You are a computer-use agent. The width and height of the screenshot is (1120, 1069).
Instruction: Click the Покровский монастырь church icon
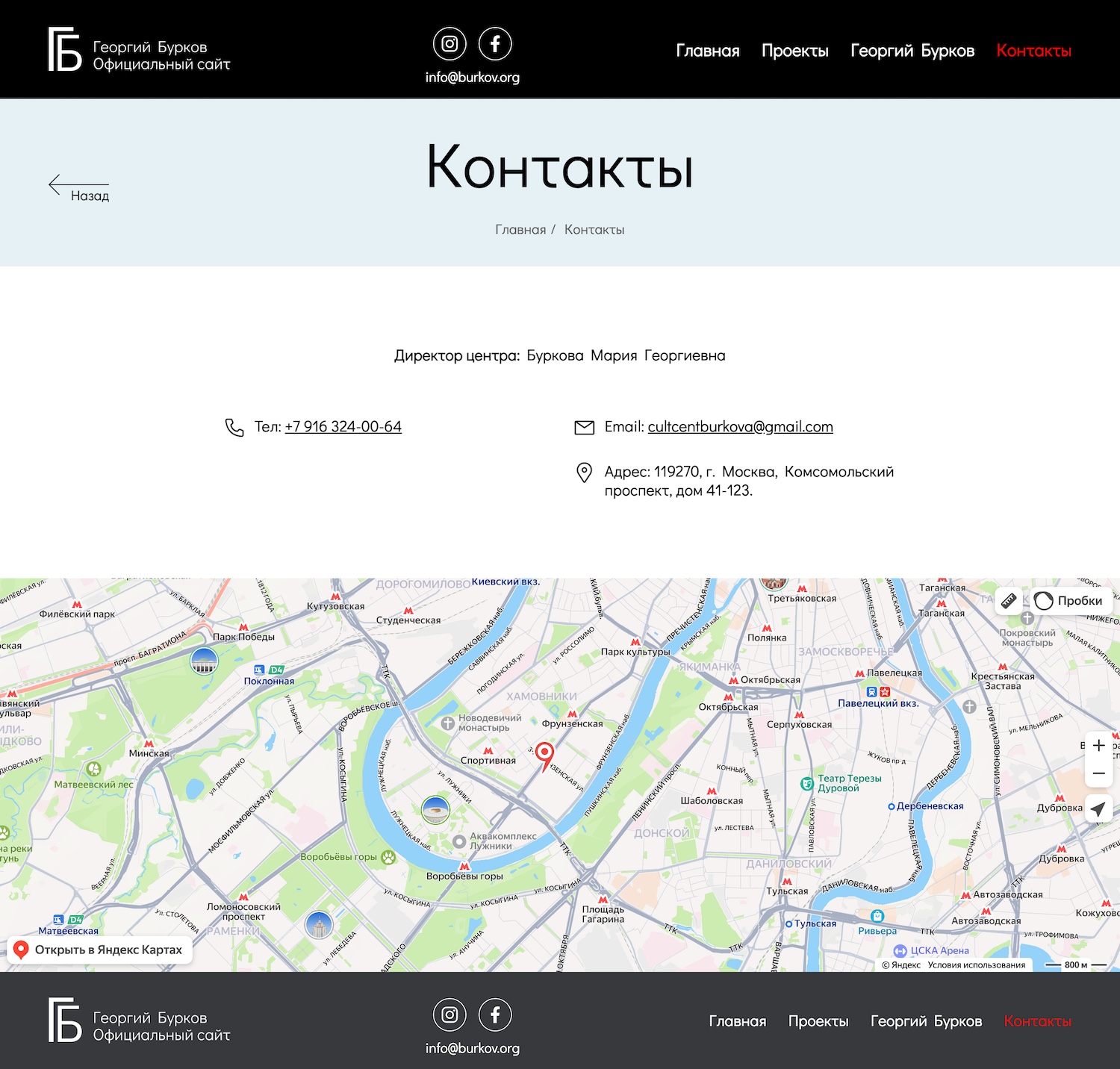pyautogui.click(x=1027, y=618)
